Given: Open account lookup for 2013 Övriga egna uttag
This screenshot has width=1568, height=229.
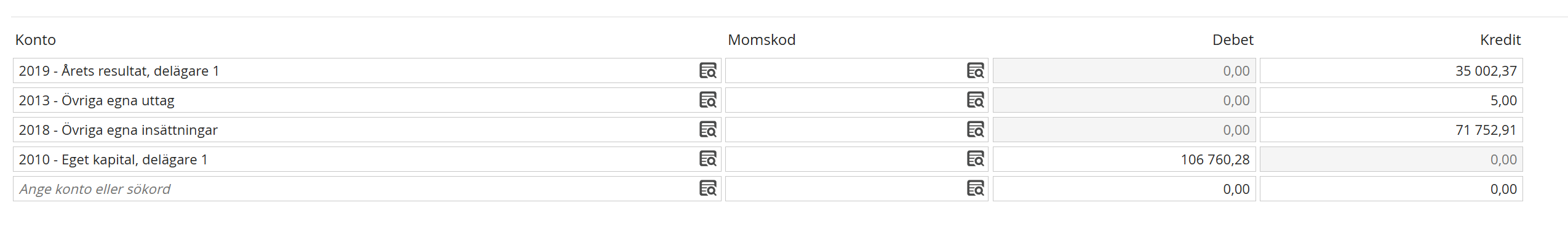Looking at the screenshot, I should (707, 100).
